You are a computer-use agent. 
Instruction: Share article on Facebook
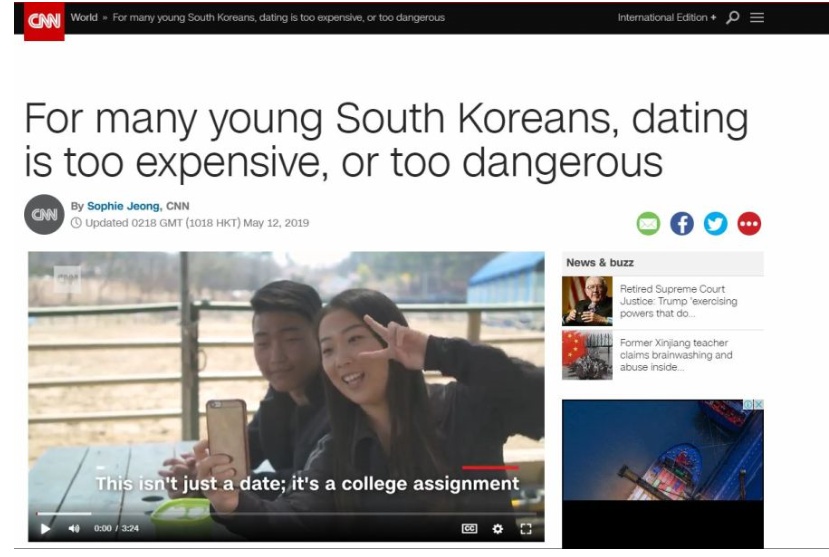[x=682, y=224]
